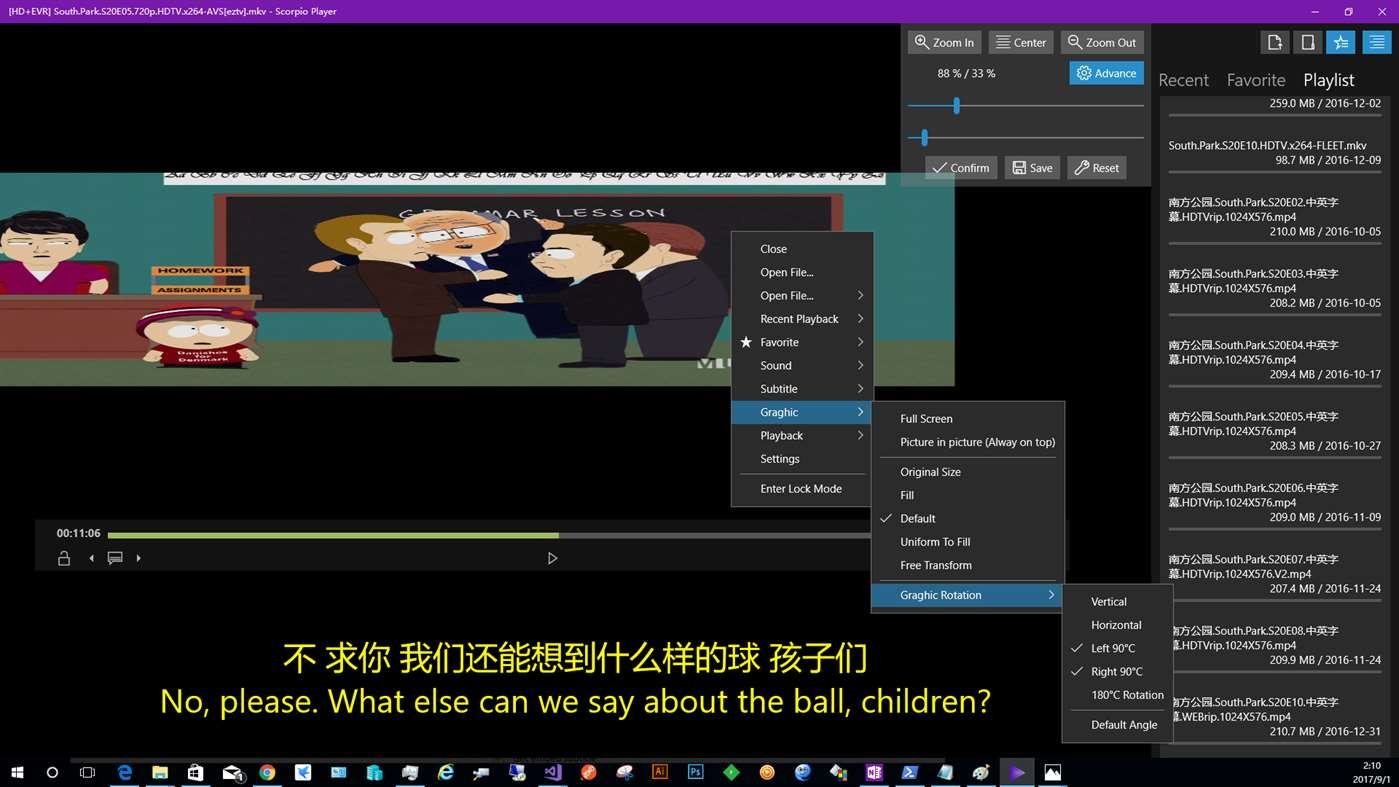Expand the Playback submenu
Screen dimensions: 1399x787
(802, 435)
